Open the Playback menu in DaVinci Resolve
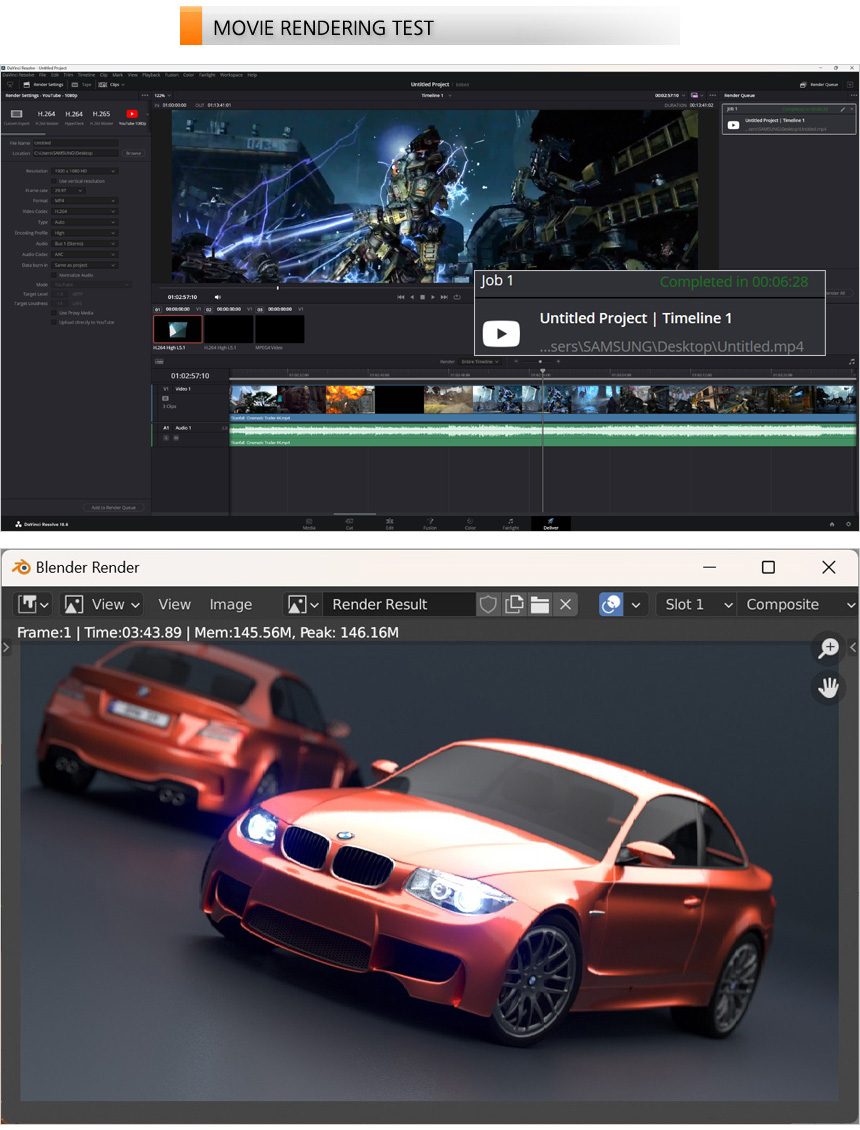The height and width of the screenshot is (1130, 860). coord(151,75)
